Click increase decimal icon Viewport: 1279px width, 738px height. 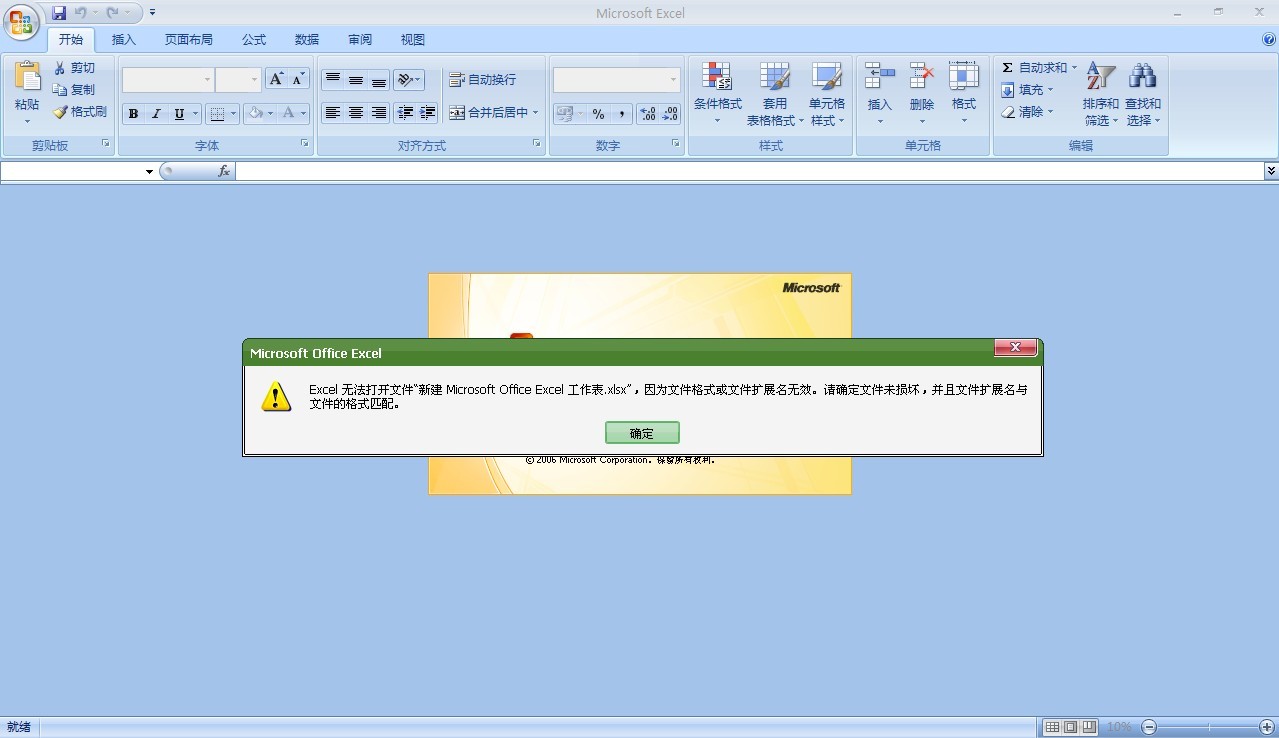pos(648,114)
